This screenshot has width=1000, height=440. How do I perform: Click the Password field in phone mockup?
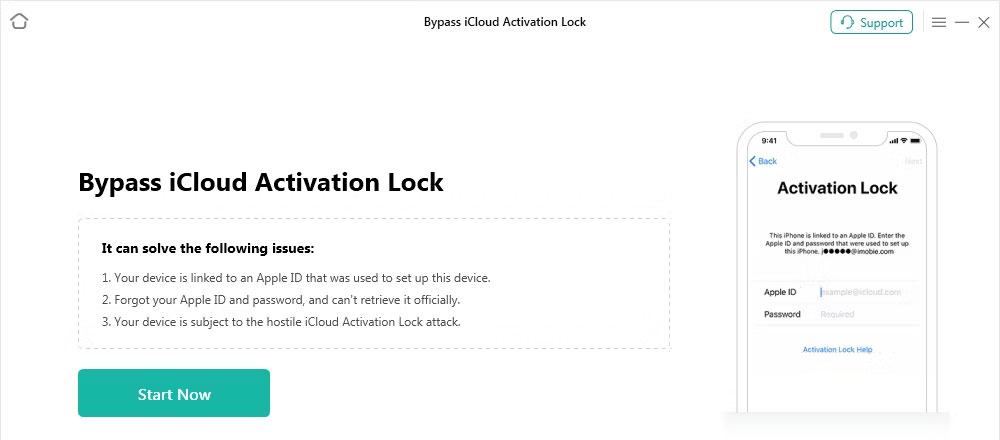click(x=837, y=314)
